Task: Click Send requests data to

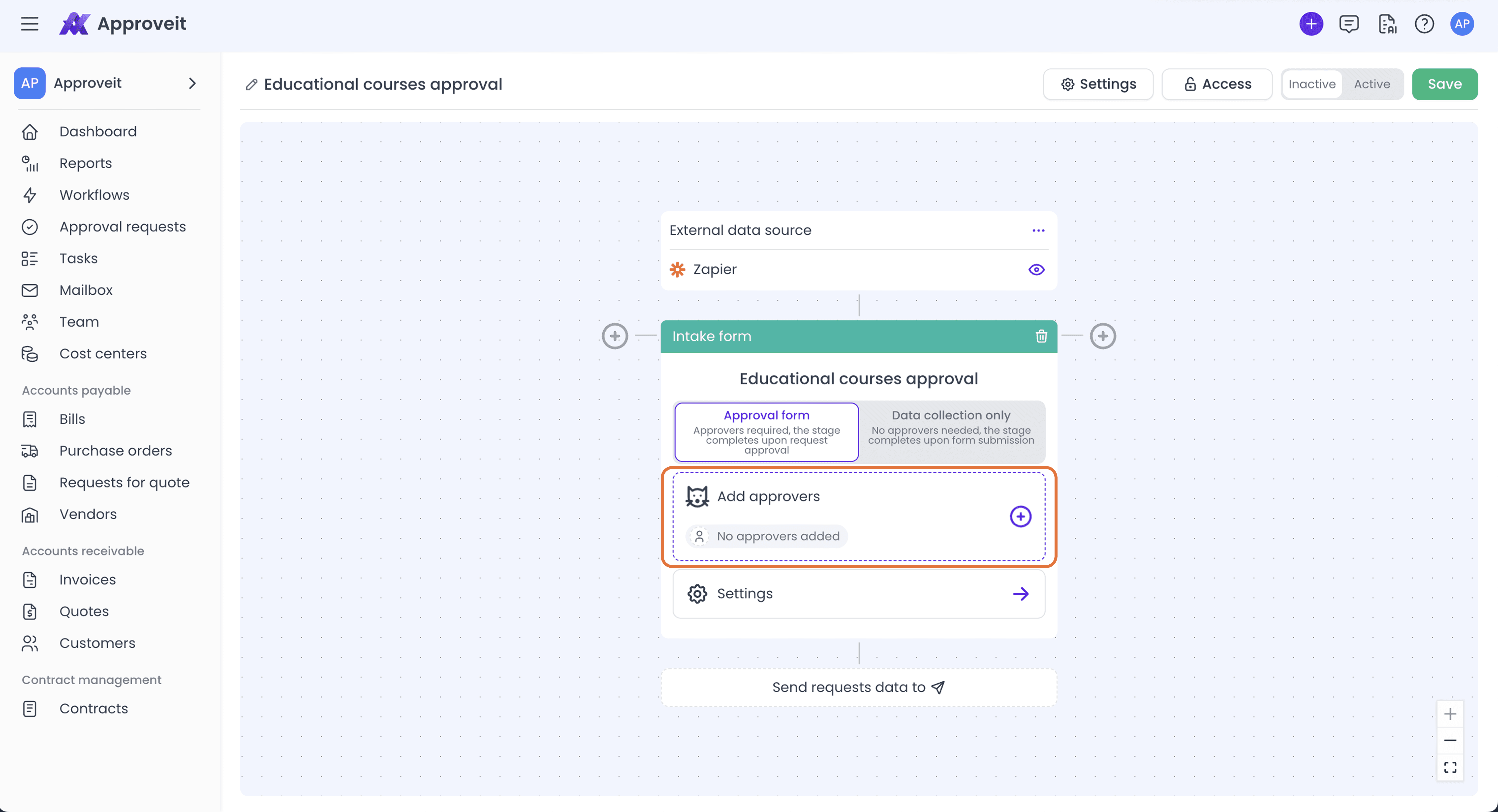Action: coord(858,688)
